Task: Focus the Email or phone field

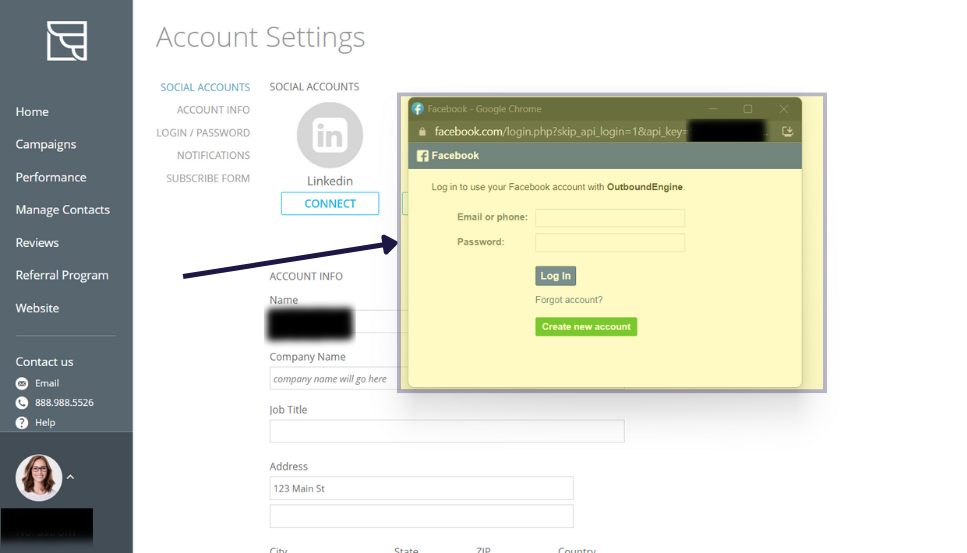Action: 610,218
